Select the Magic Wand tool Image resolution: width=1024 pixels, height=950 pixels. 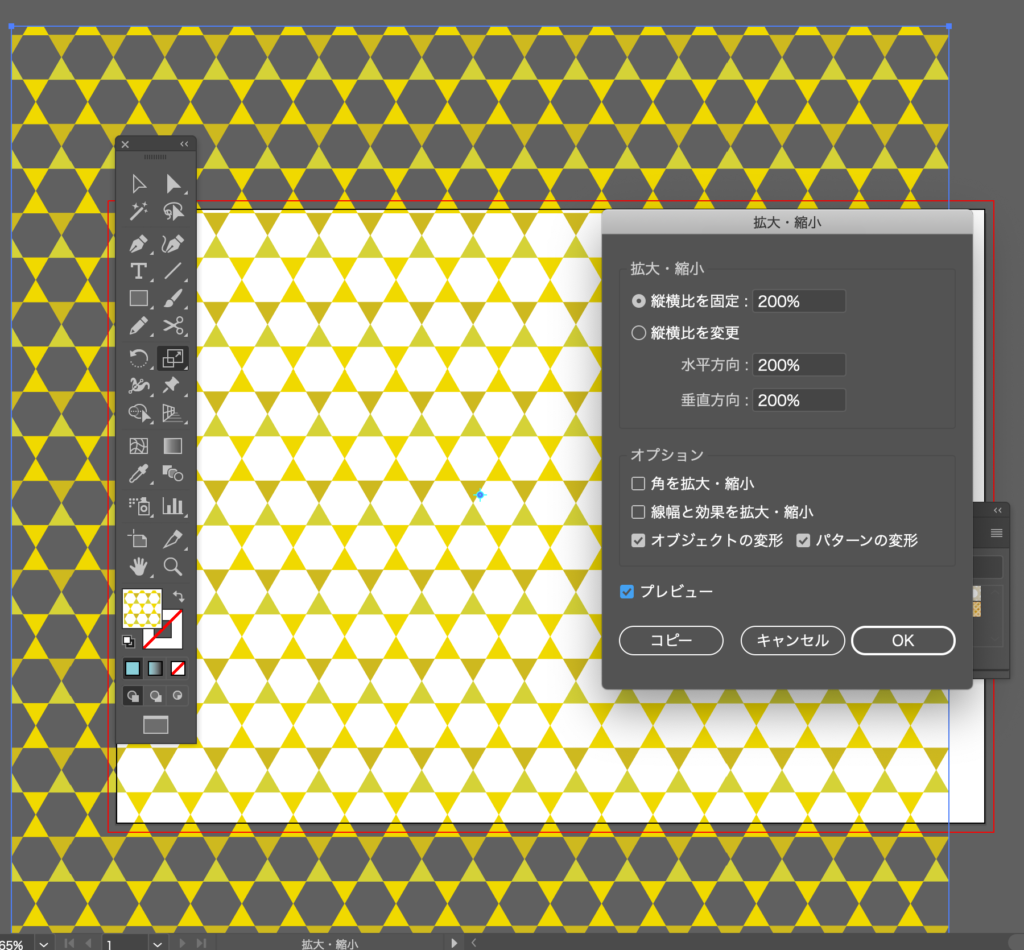[139, 212]
